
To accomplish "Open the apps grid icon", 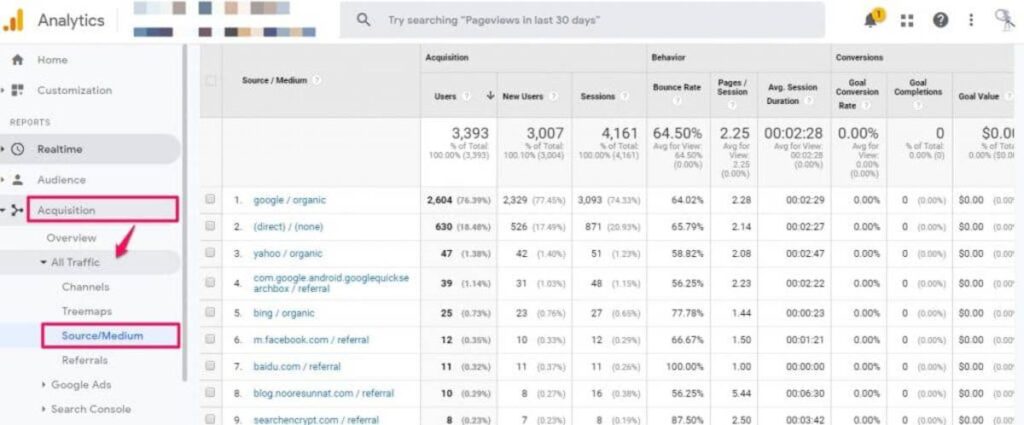I will tap(906, 21).
